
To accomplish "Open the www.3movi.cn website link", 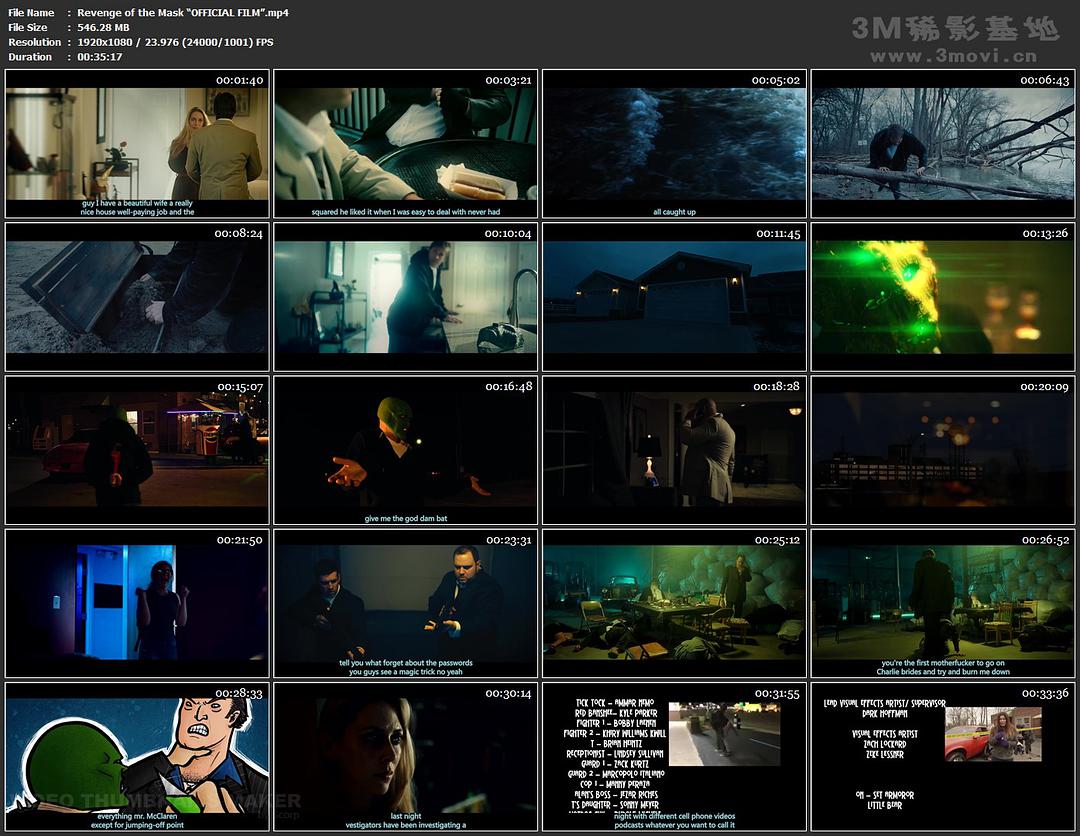I will tap(953, 57).
